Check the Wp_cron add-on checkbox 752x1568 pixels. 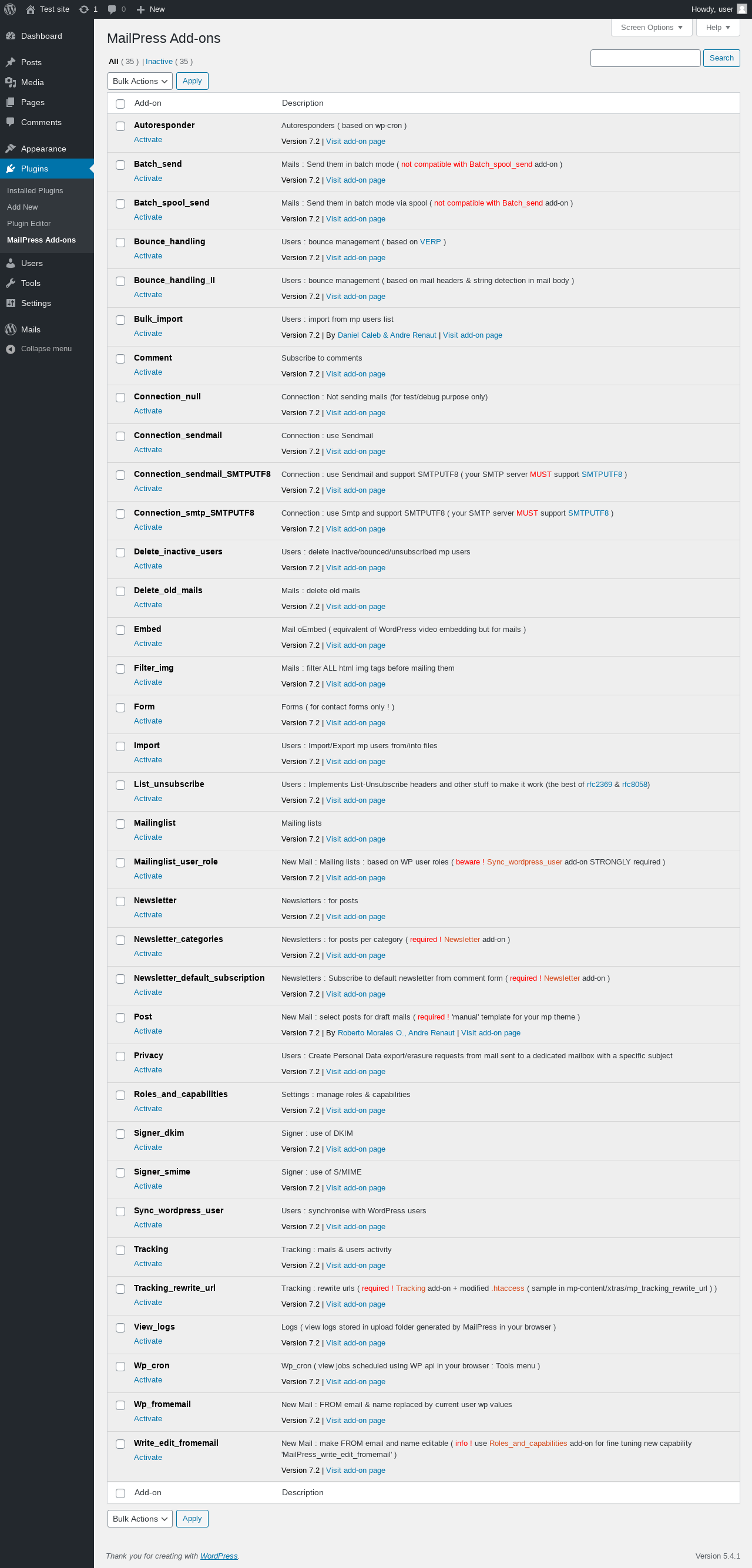pyautogui.click(x=120, y=1367)
